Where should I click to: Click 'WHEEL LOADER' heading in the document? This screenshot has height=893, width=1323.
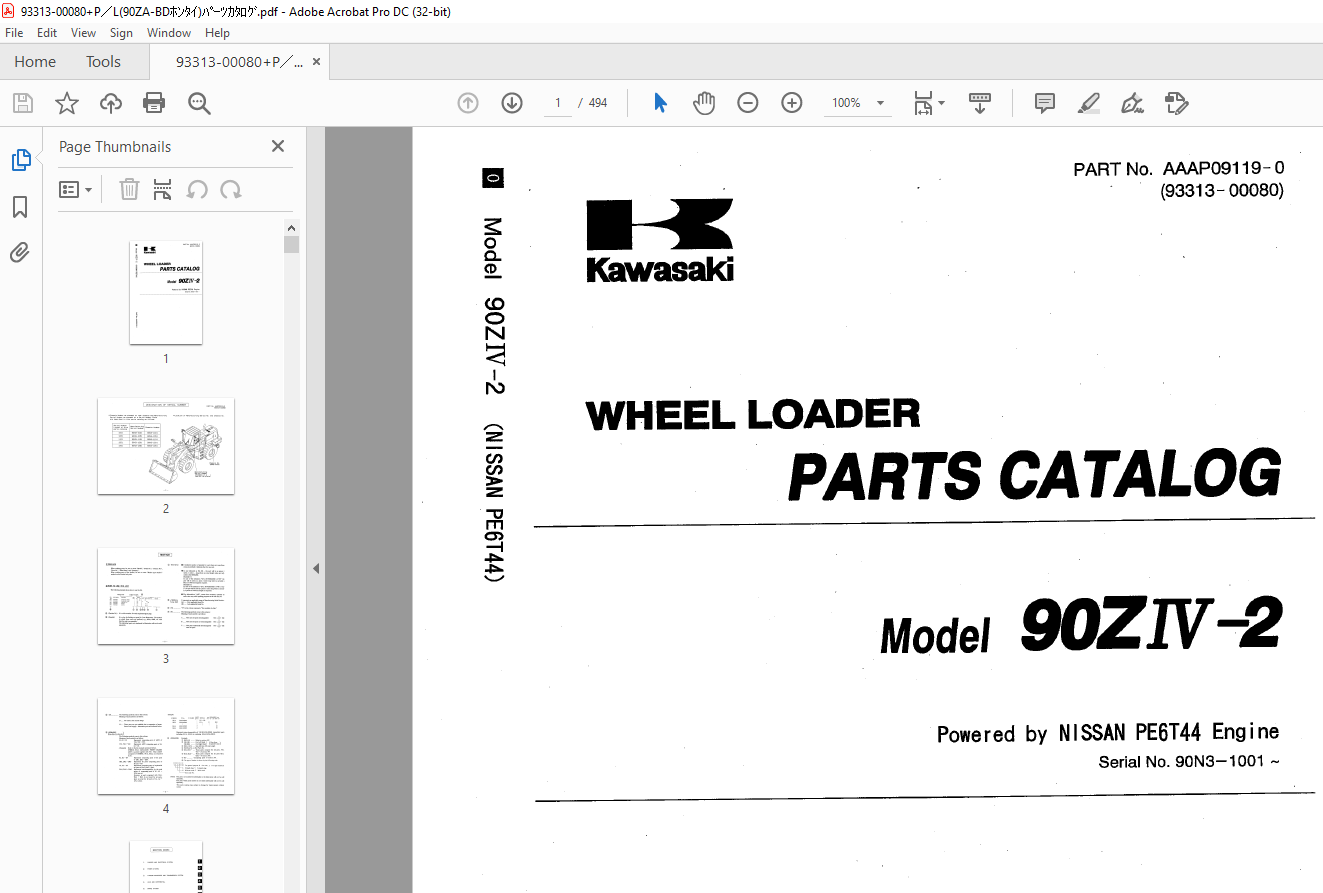click(753, 414)
